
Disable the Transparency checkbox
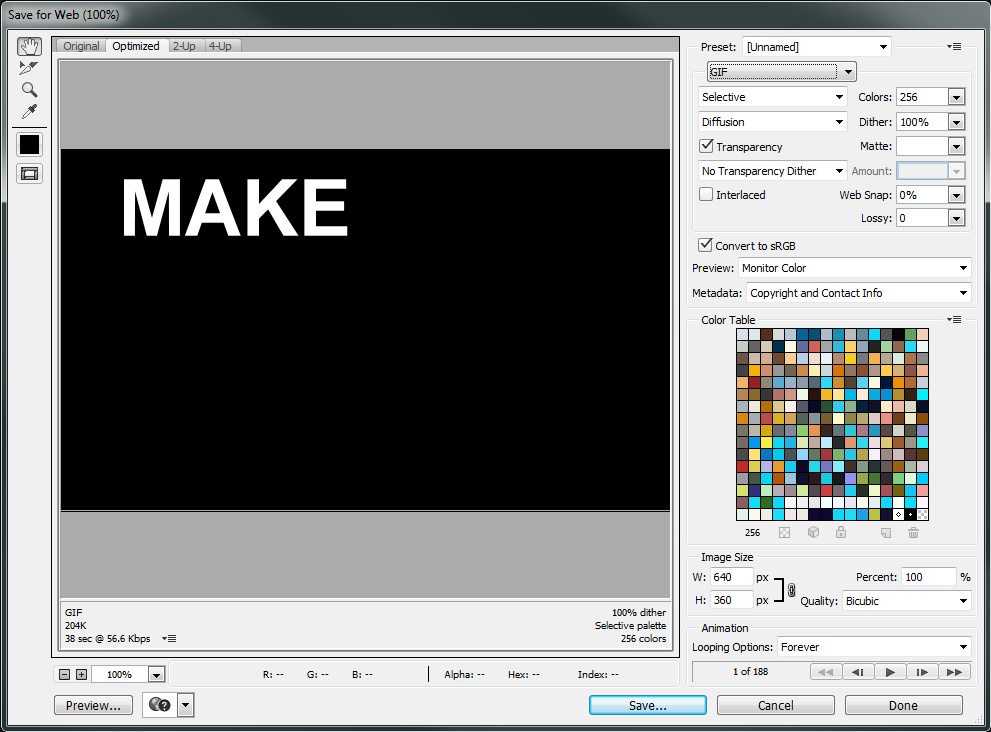click(x=706, y=147)
